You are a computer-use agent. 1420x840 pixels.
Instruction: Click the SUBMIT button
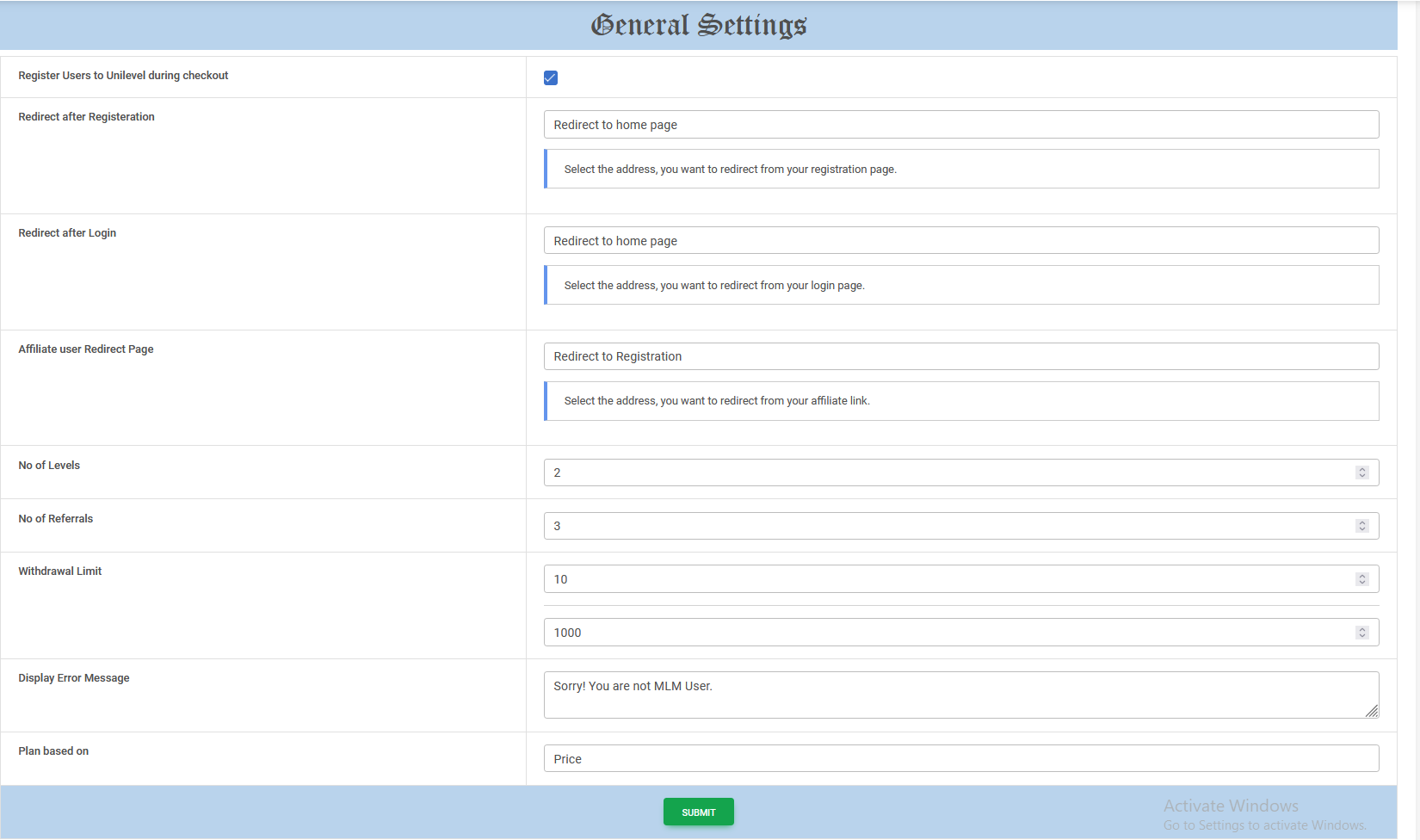pyautogui.click(x=698, y=812)
